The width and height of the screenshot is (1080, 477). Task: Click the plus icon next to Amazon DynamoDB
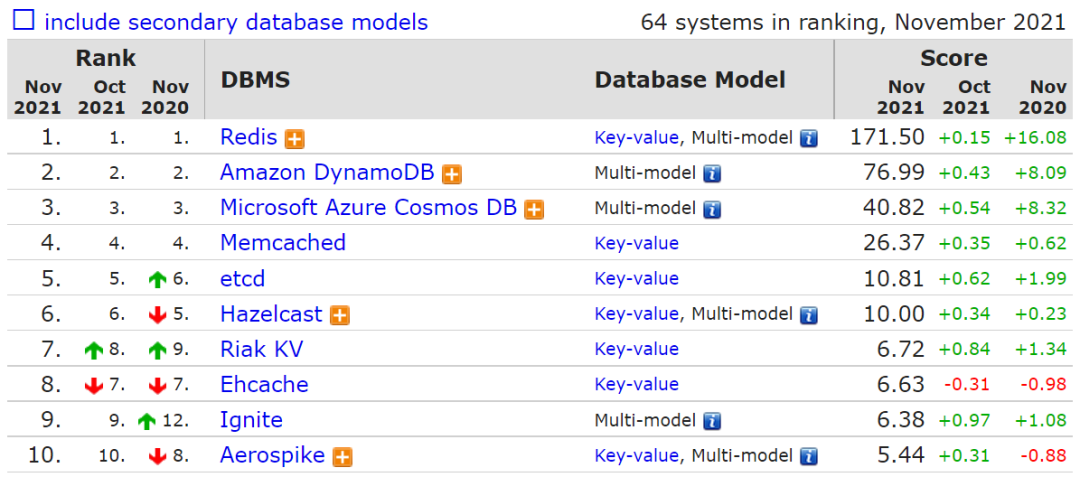point(452,174)
